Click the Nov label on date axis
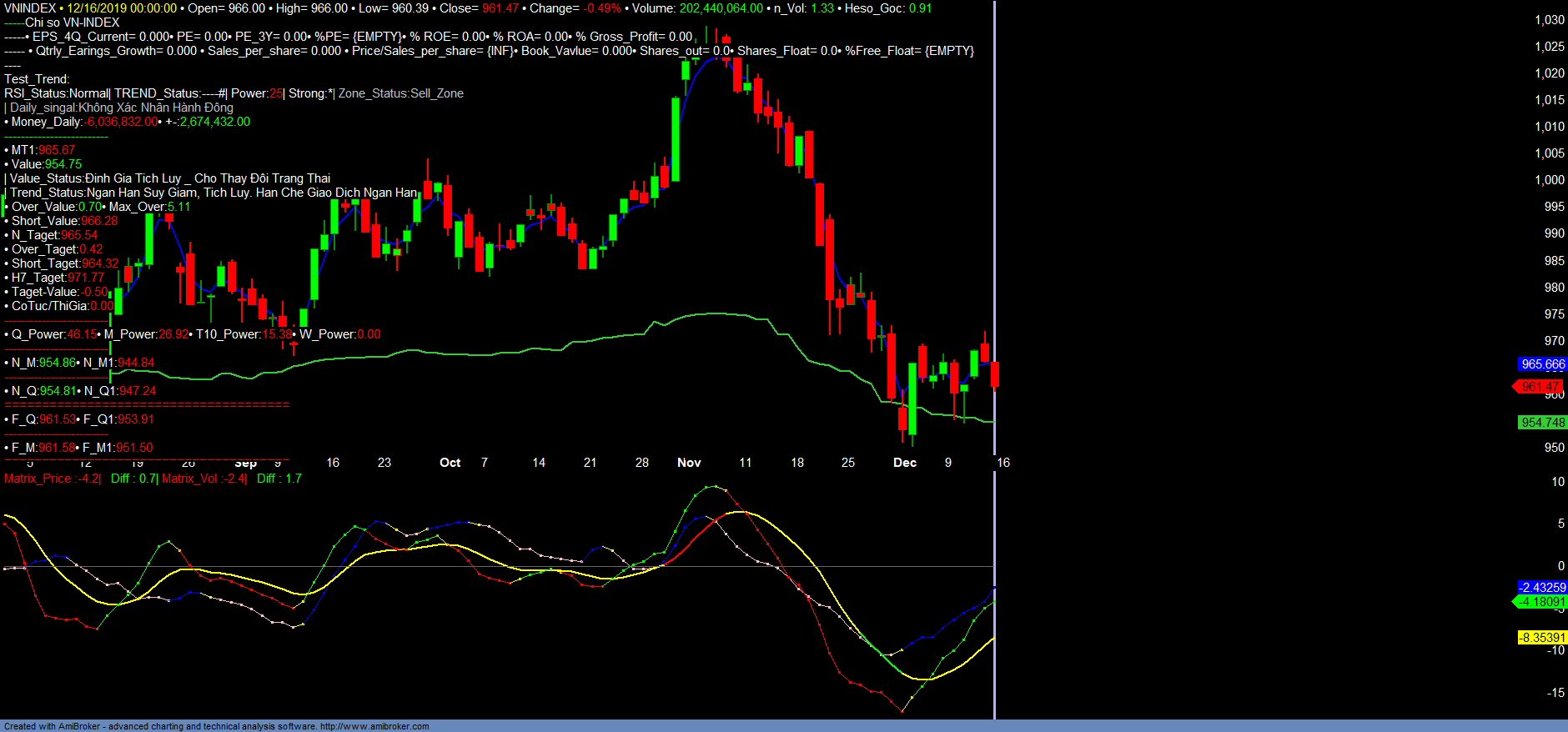This screenshot has width=1568, height=732. [x=689, y=463]
